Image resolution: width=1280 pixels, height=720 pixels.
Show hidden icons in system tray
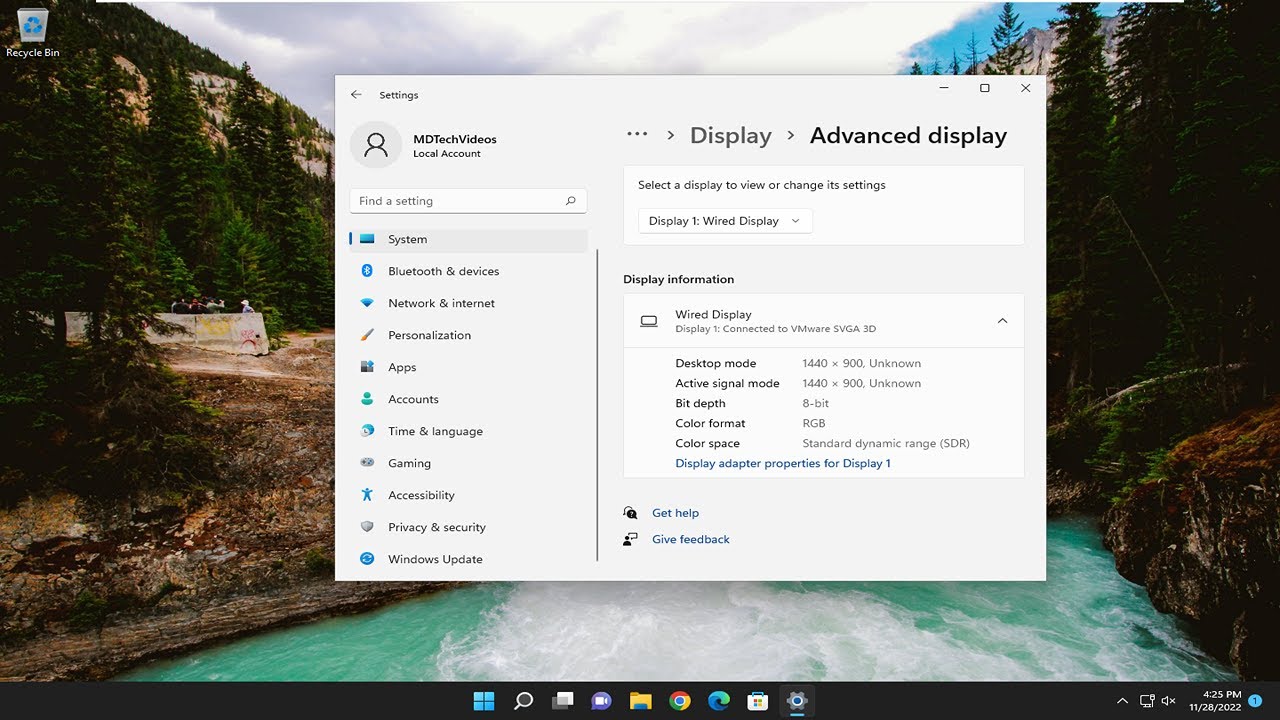(x=1122, y=701)
